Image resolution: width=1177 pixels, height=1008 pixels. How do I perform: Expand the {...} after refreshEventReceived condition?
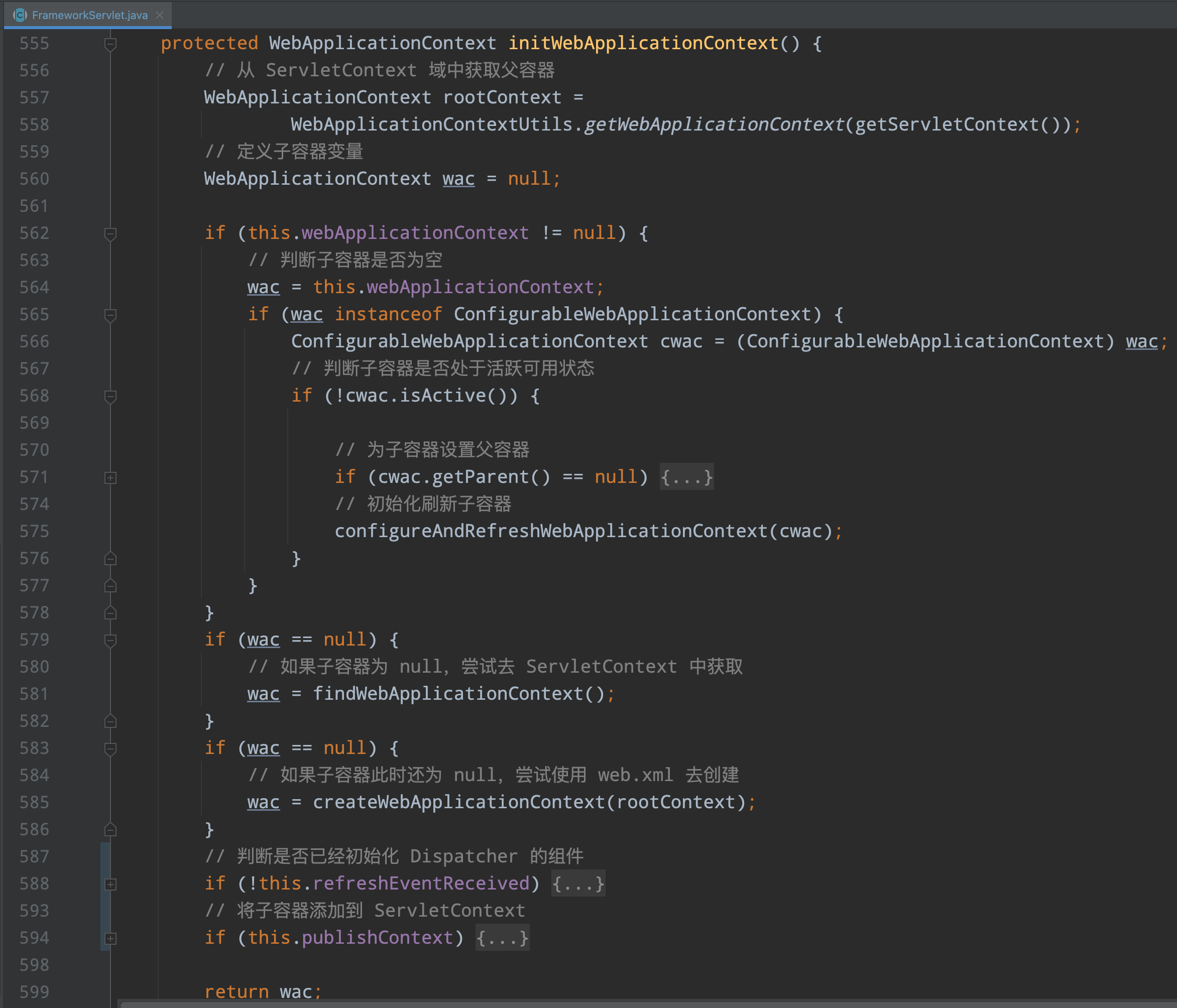point(578,884)
